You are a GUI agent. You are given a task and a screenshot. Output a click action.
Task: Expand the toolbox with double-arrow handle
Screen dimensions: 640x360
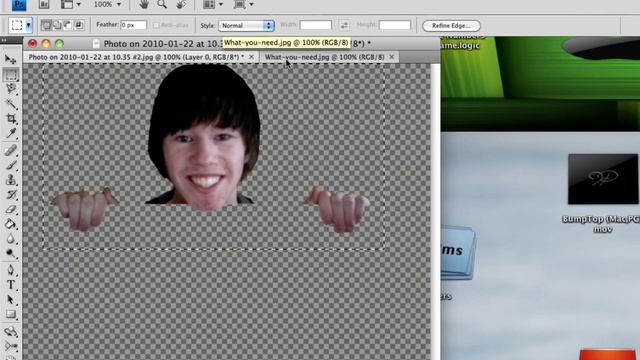click(4, 40)
